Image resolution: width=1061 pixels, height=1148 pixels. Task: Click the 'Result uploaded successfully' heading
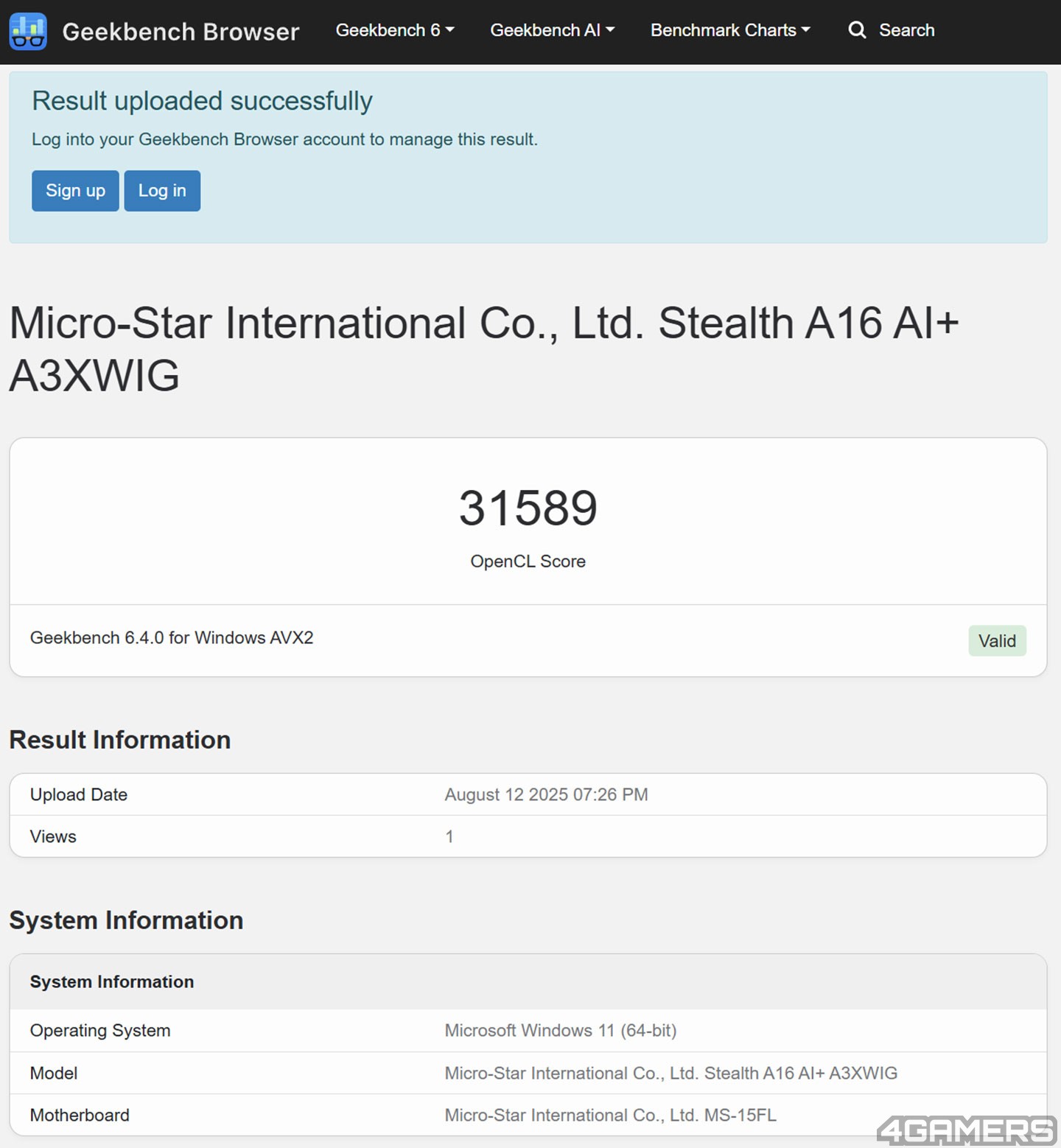[202, 101]
